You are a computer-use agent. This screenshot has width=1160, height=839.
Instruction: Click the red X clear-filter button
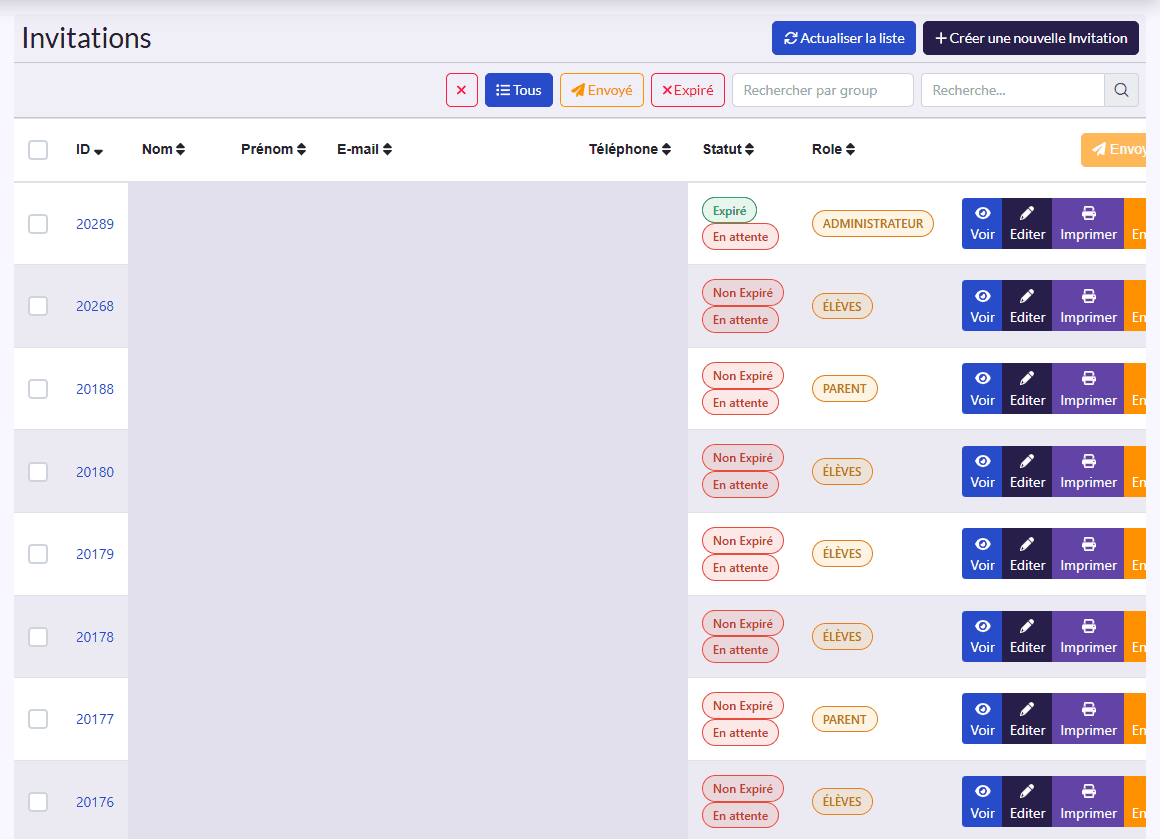[x=462, y=90]
